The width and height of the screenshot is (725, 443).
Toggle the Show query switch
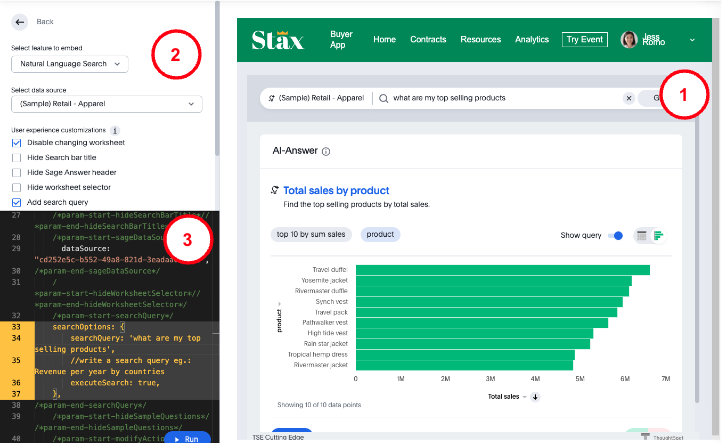click(x=615, y=235)
